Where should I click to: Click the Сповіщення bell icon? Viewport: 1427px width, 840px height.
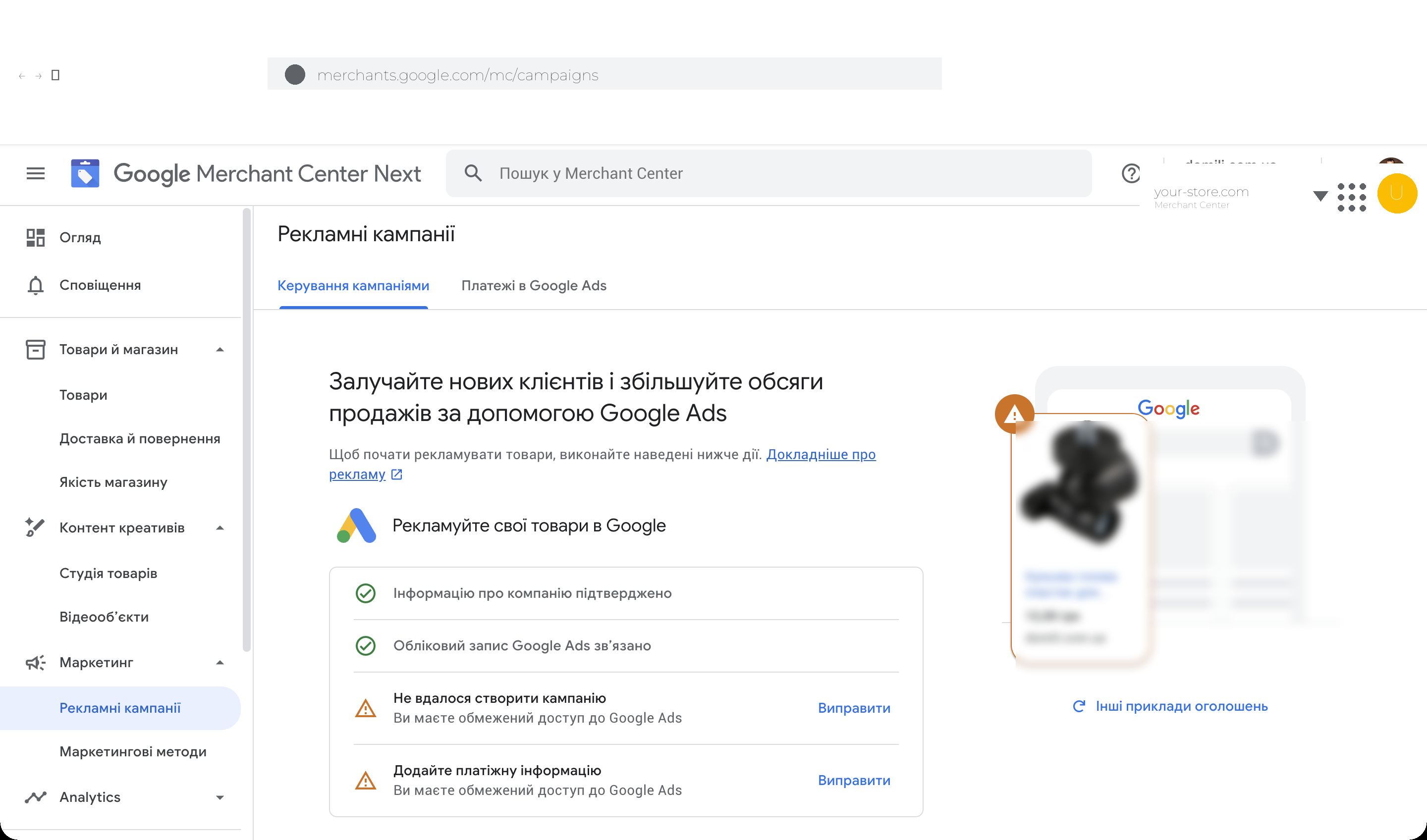[x=35, y=285]
